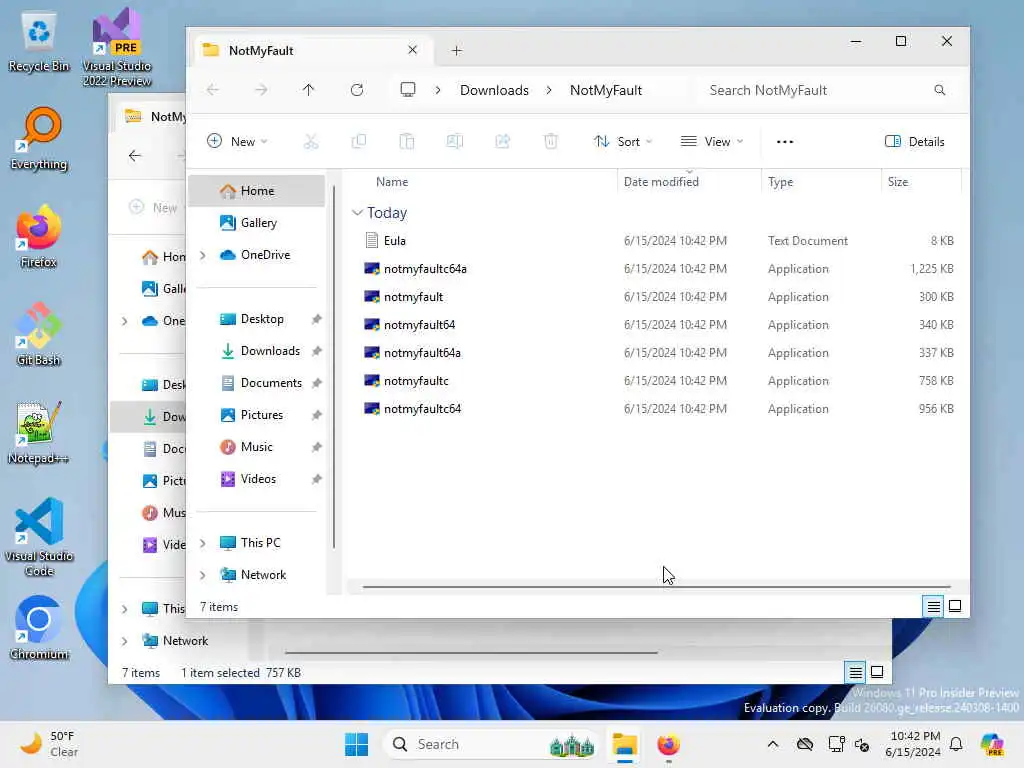Open Everything search desktop shortcut

click(x=39, y=138)
